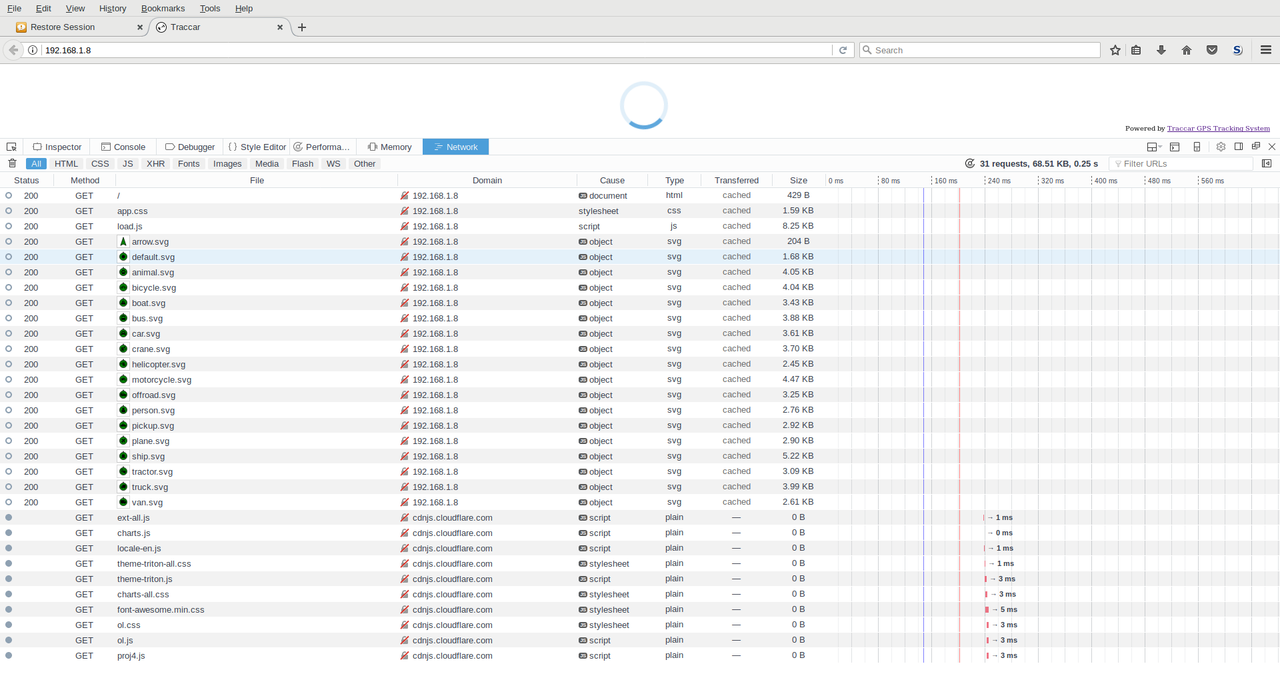Show your bookmarks list
The image size is (1280, 688).
1136,50
